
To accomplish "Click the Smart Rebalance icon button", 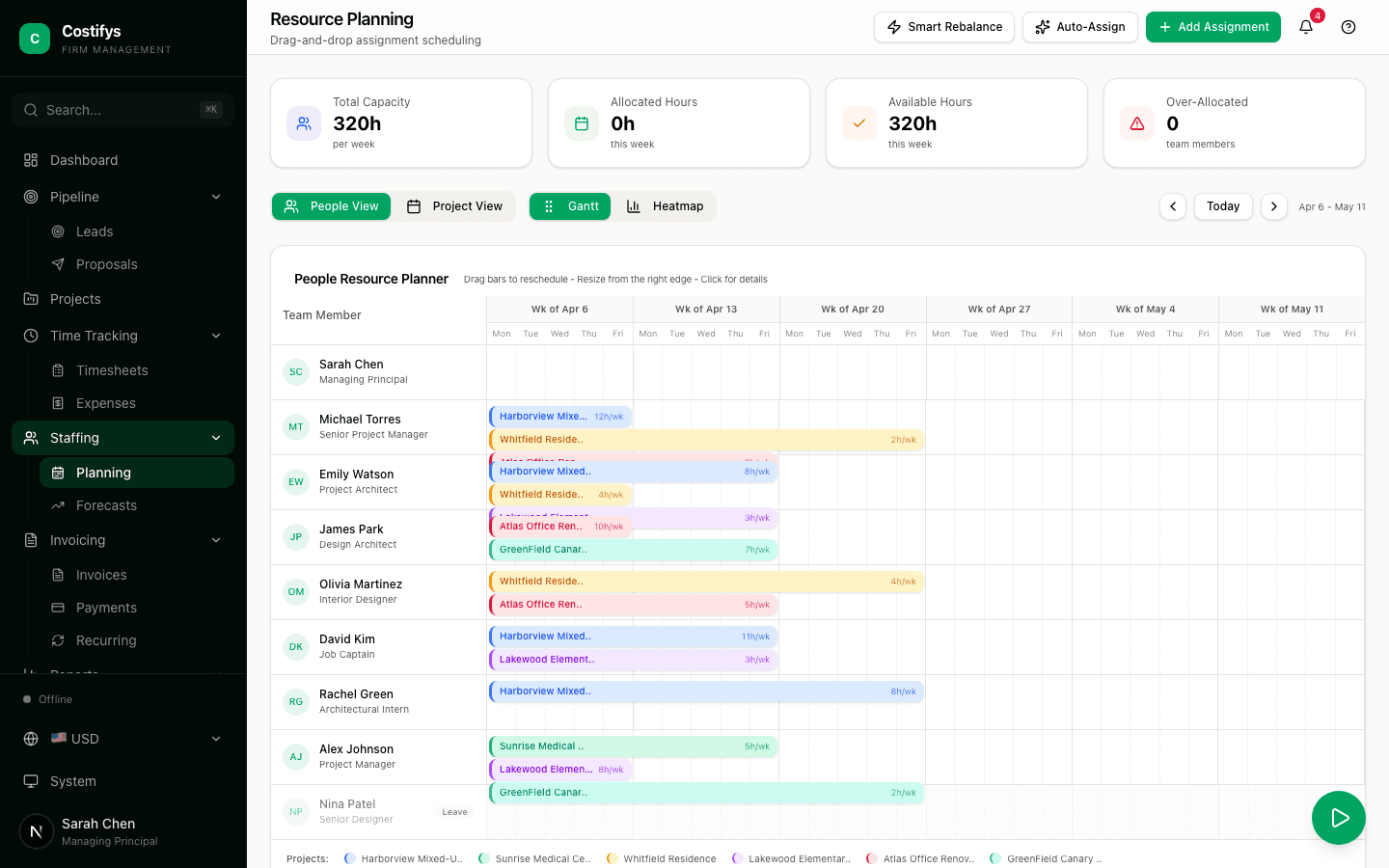I will (x=893, y=27).
